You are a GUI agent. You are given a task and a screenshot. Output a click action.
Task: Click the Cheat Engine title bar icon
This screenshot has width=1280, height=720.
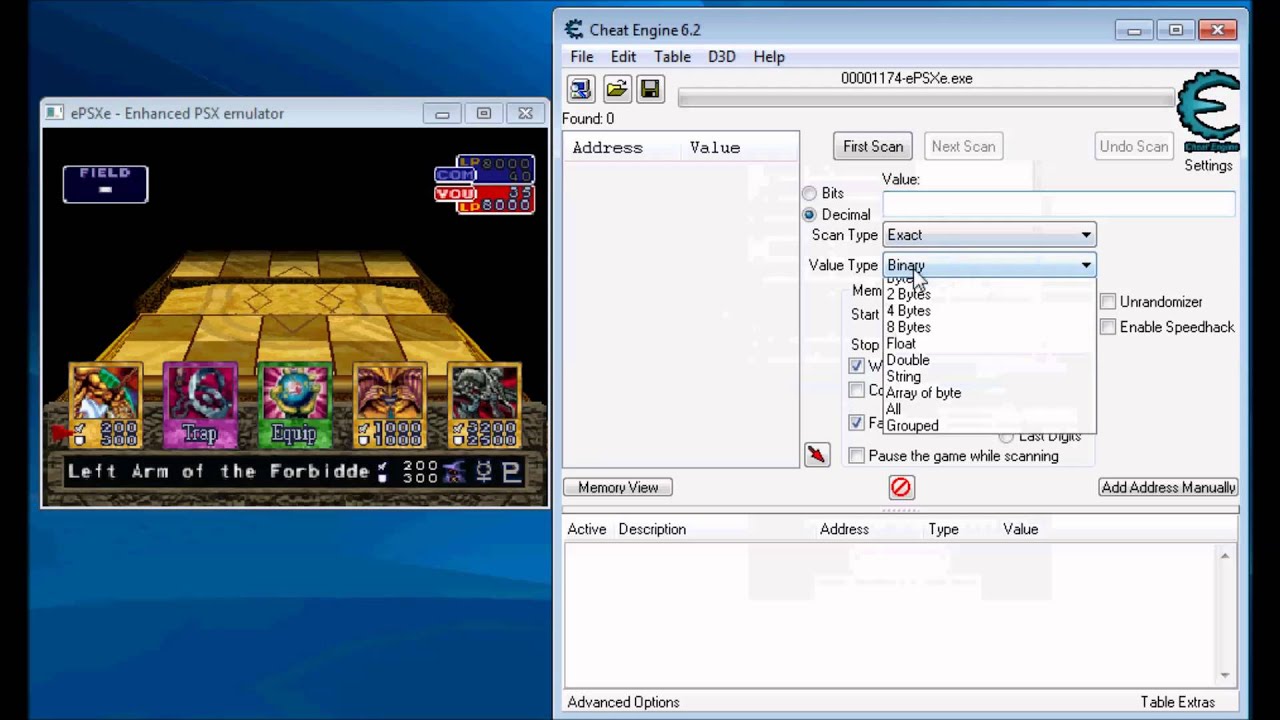point(573,30)
